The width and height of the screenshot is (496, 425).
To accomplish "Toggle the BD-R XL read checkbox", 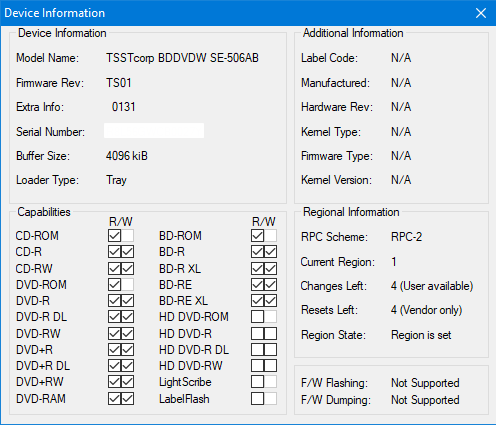I will [x=257, y=268].
